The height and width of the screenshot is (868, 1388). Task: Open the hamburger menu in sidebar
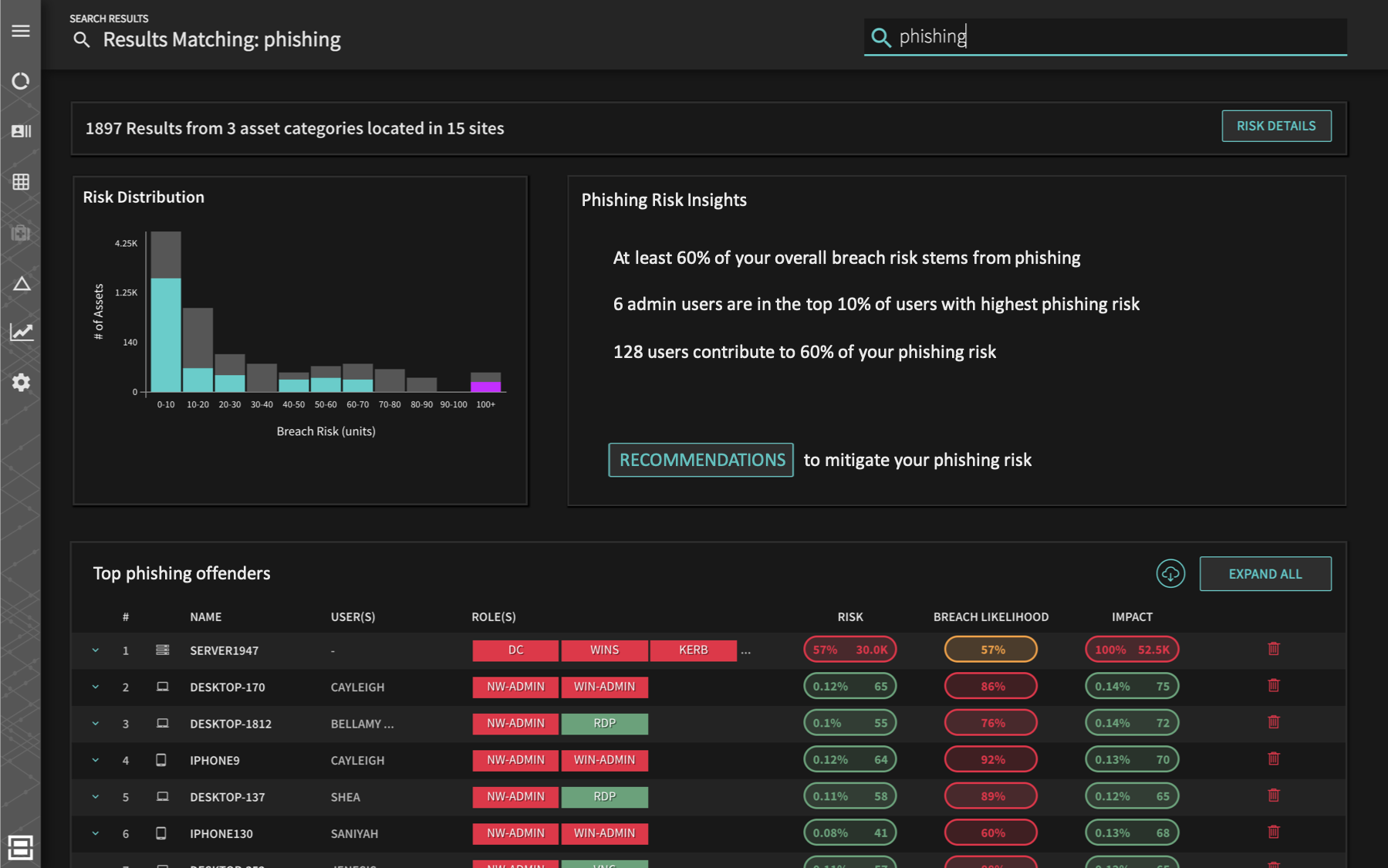point(21,31)
